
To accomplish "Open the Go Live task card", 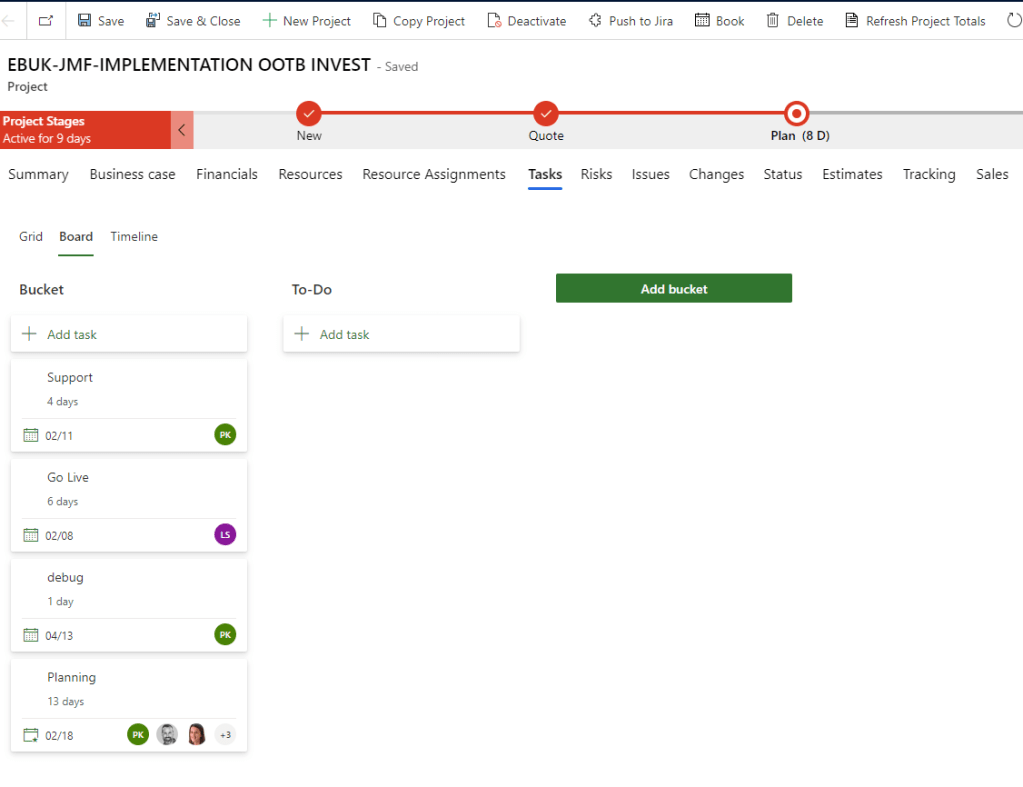I will pos(68,478).
